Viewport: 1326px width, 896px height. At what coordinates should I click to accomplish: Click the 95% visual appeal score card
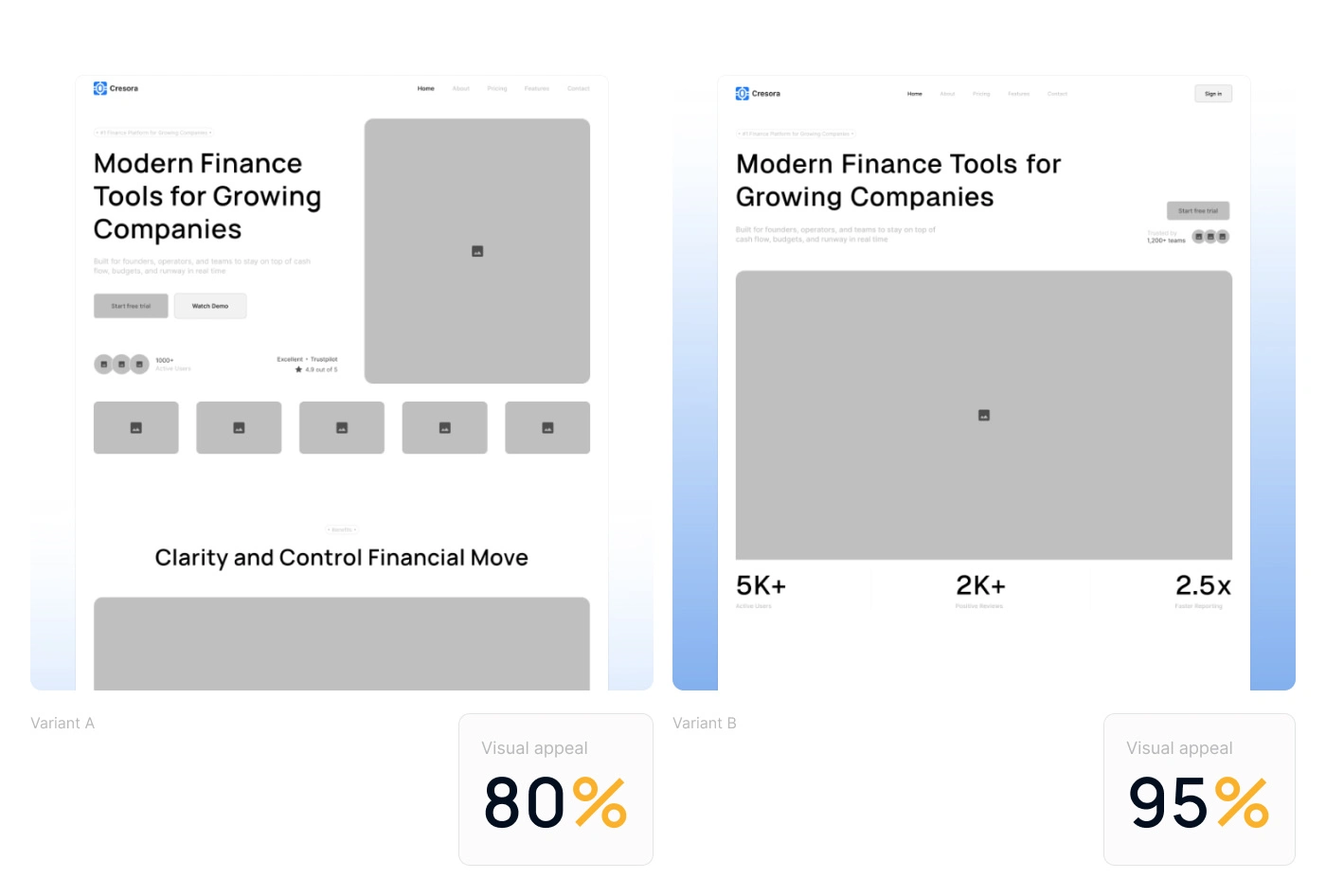point(1199,789)
